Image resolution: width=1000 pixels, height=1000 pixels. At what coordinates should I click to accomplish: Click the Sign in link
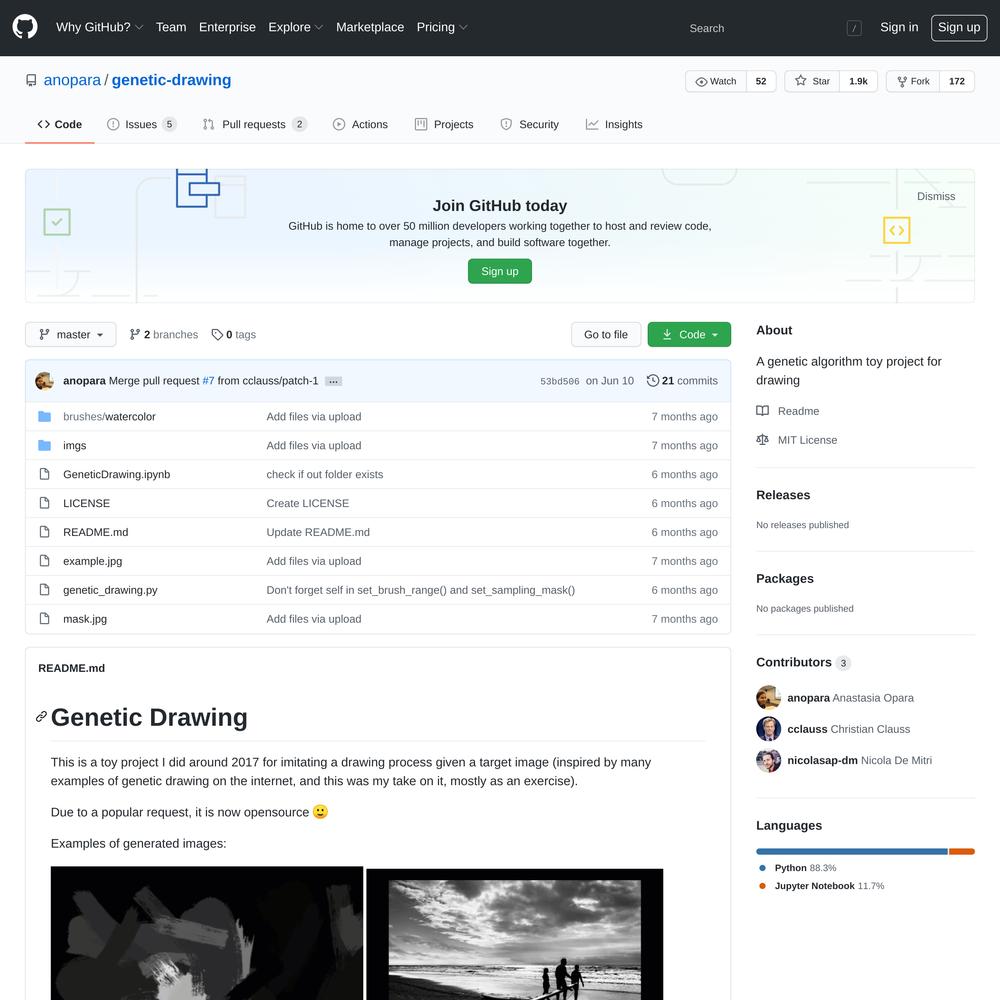[x=899, y=27]
